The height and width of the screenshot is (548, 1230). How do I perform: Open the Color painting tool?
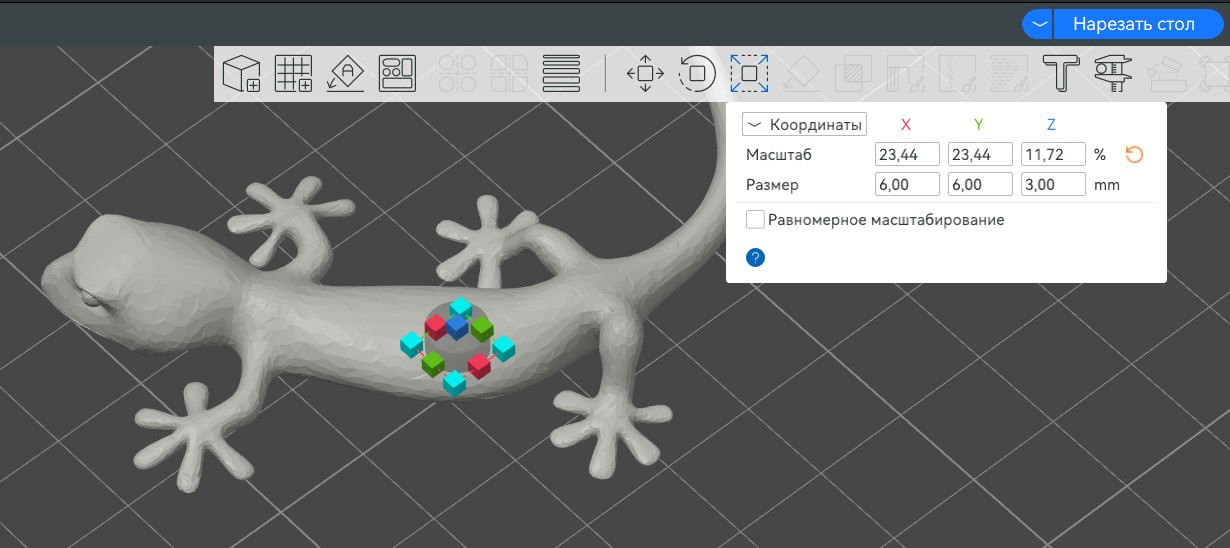[1009, 73]
